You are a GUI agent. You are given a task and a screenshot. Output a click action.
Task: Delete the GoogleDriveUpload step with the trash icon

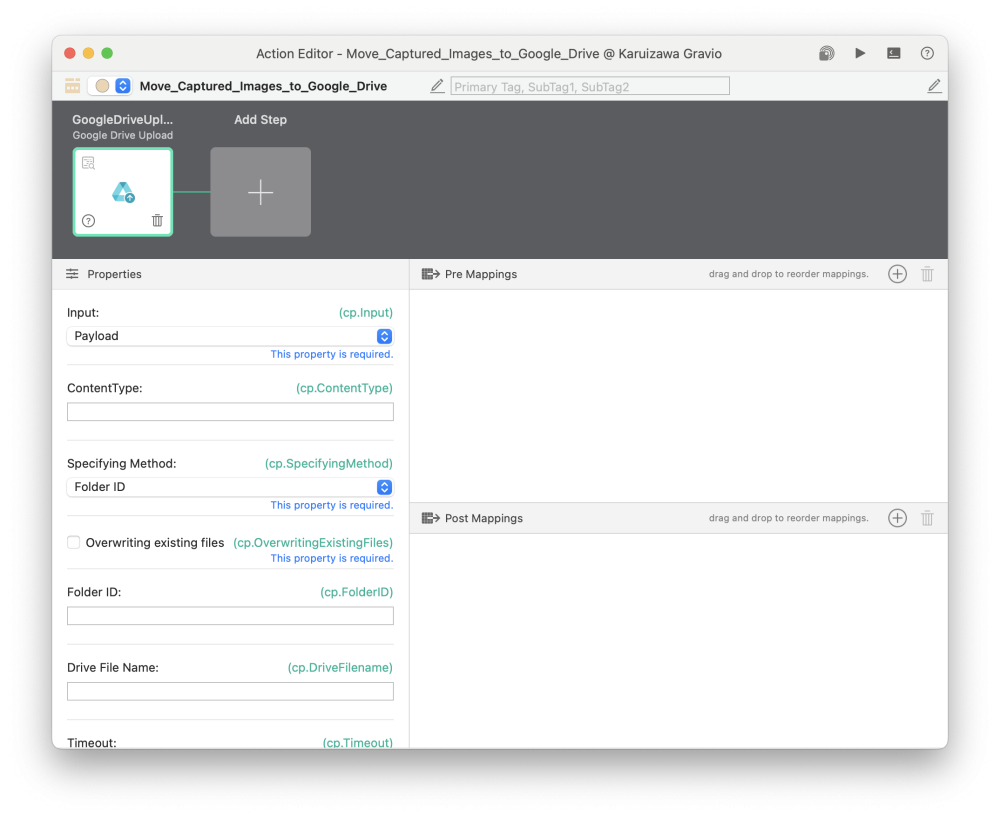(x=157, y=220)
